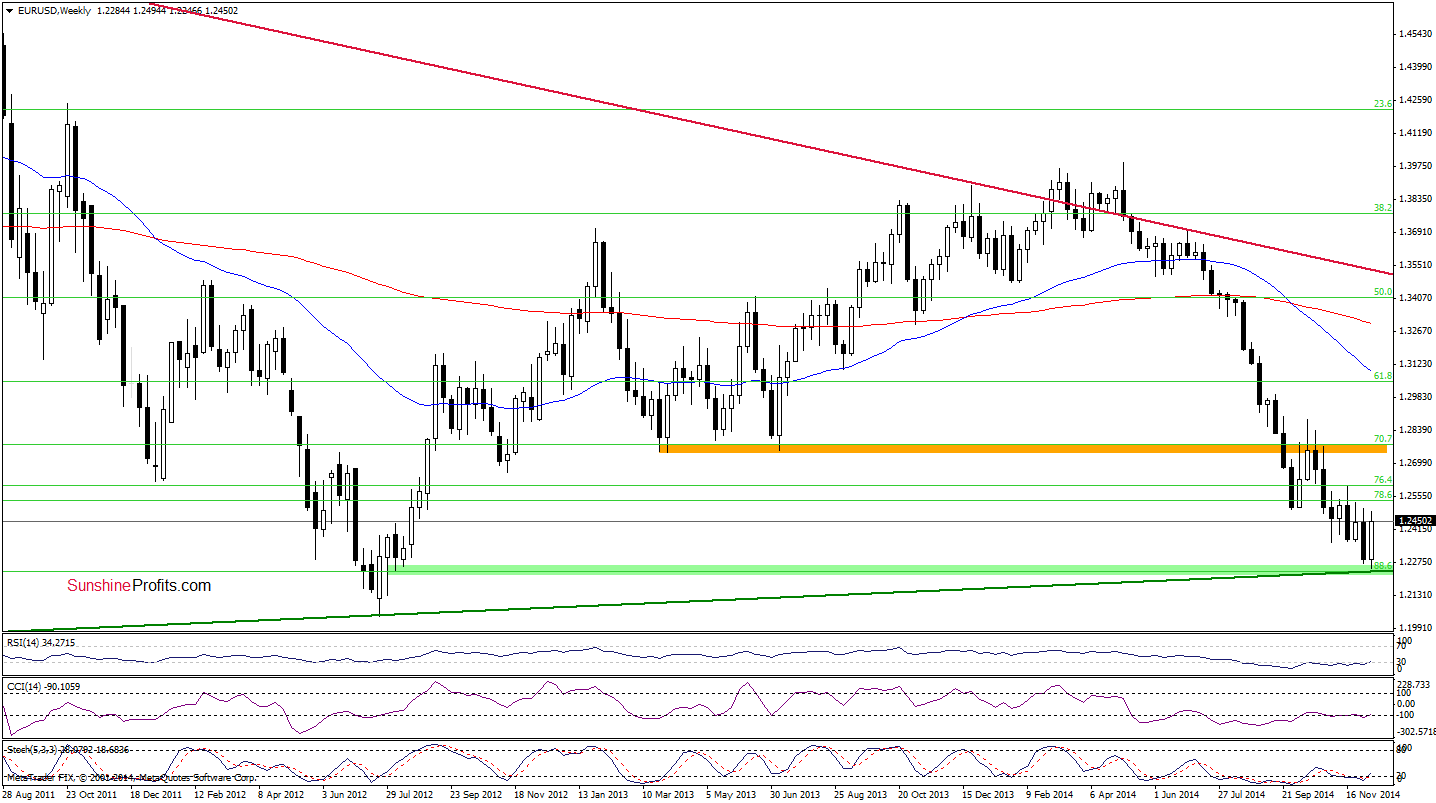
Task: Click the 1.29830 price axis label
Action: click(1416, 397)
